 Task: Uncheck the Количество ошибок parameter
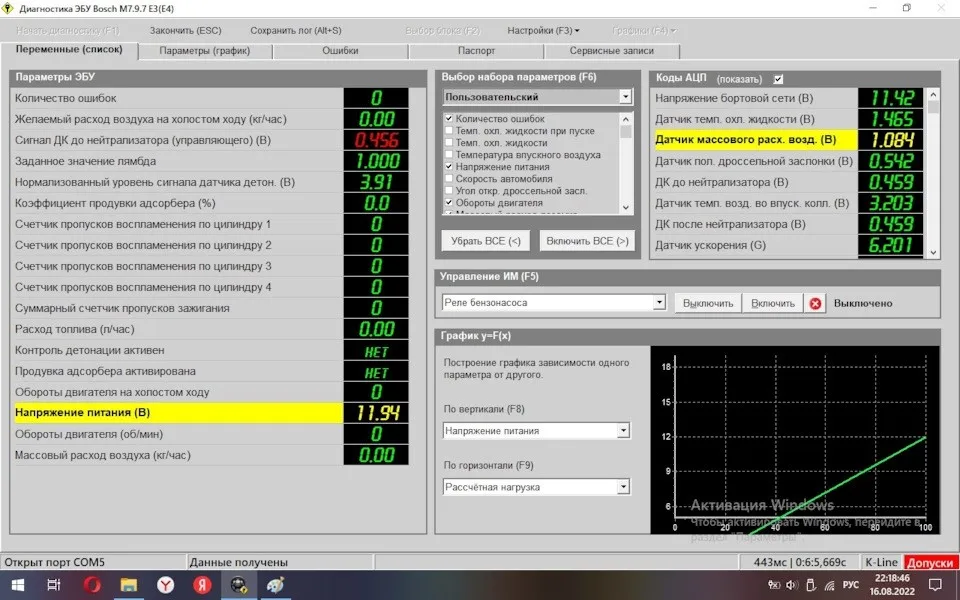pyautogui.click(x=448, y=119)
